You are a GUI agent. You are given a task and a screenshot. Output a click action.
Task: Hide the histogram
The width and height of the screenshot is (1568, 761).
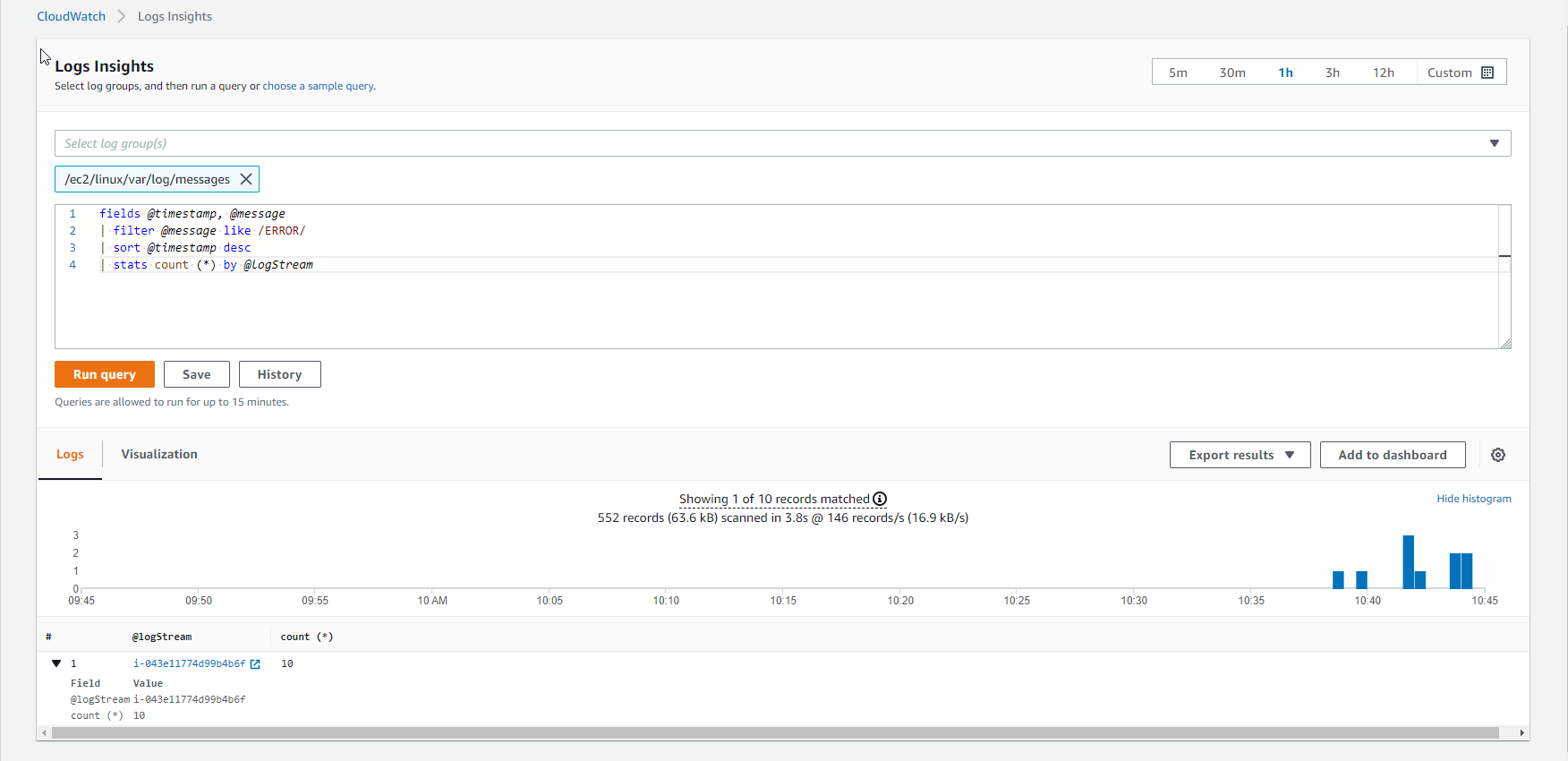coord(1474,499)
